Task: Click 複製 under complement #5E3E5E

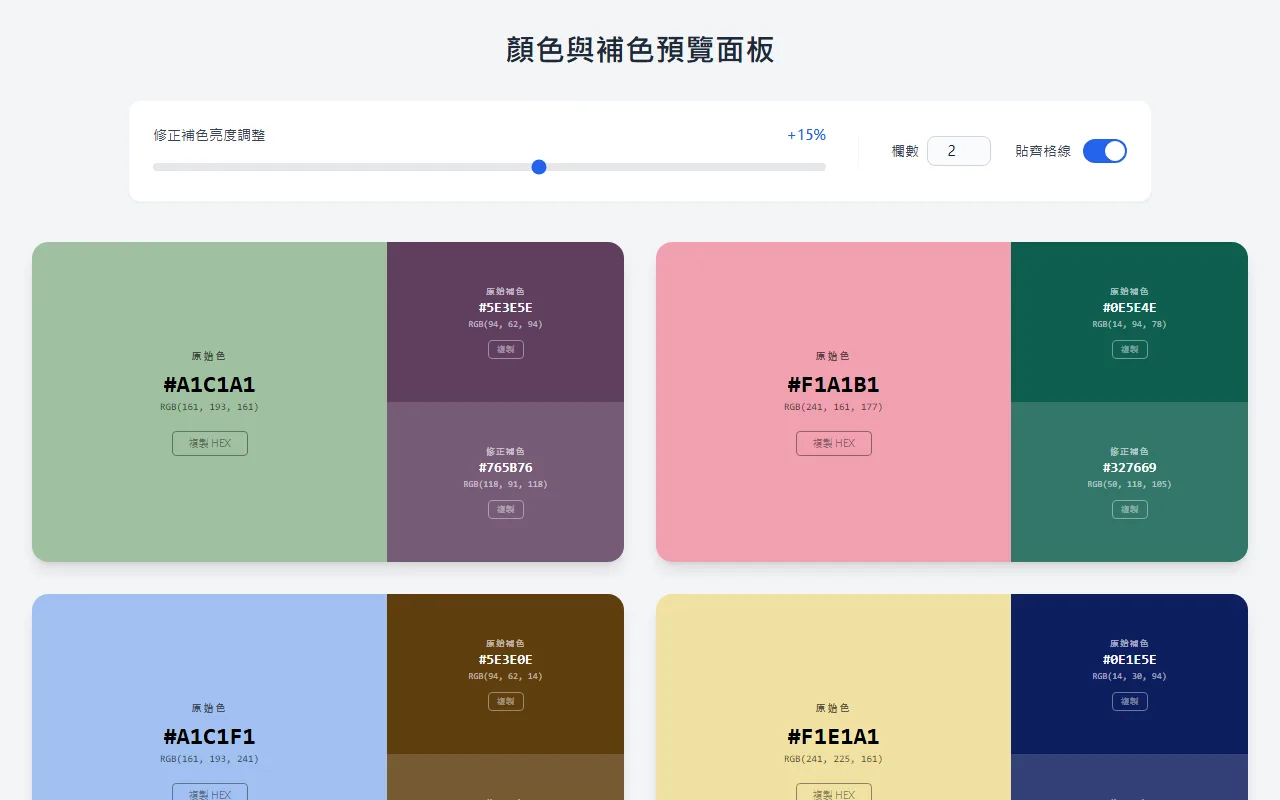Action: coord(506,349)
